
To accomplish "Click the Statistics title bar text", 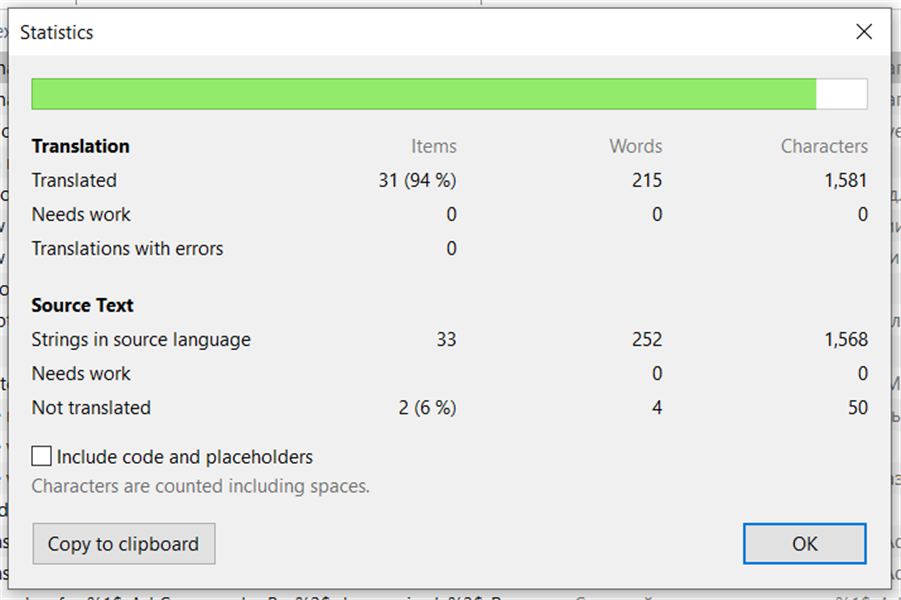I will [57, 33].
